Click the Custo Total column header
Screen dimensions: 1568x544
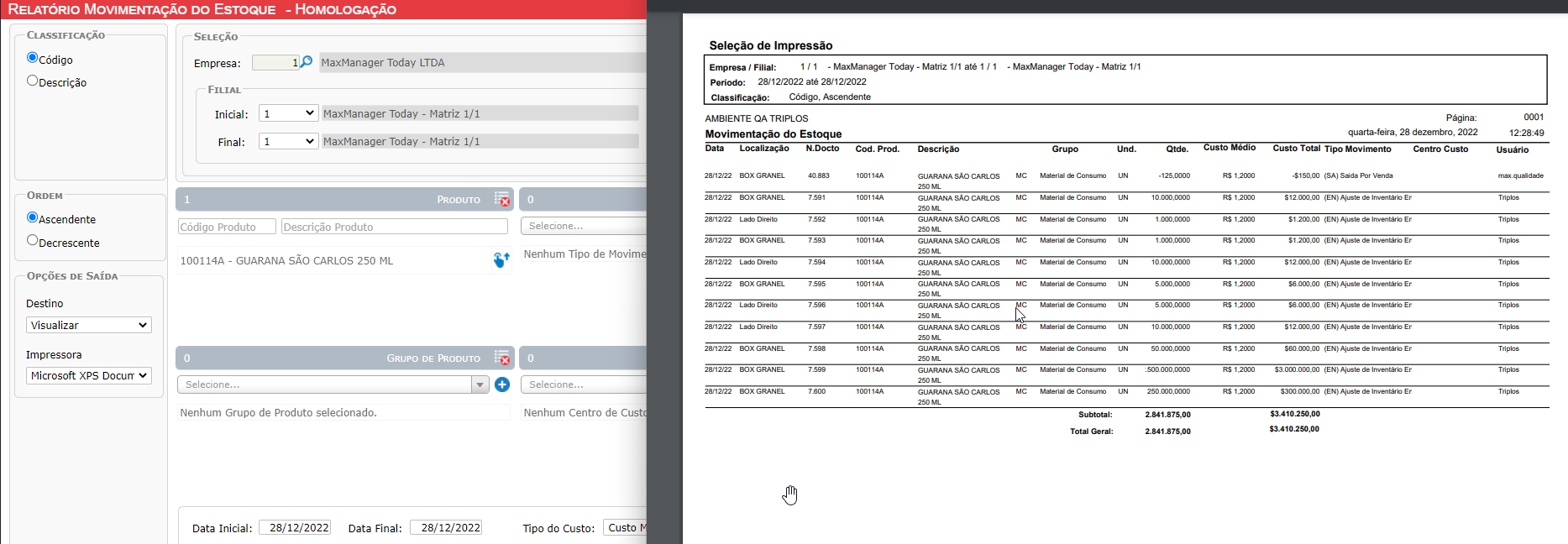(1296, 149)
